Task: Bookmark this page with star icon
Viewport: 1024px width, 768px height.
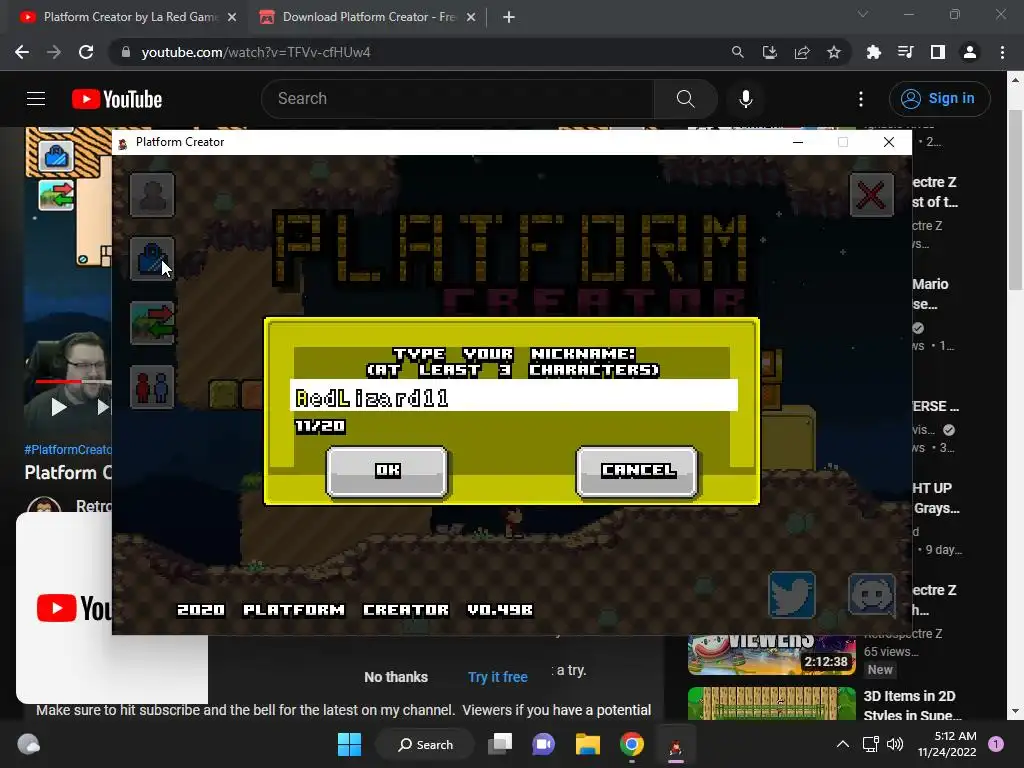Action: [x=834, y=52]
